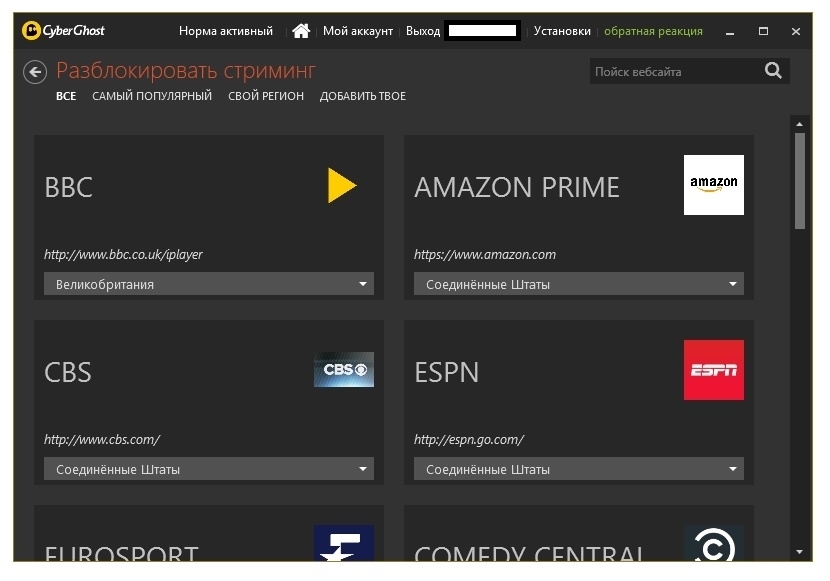Select the СВОЙ РЕГИОН tab
This screenshot has height=581, width=830.
point(266,96)
